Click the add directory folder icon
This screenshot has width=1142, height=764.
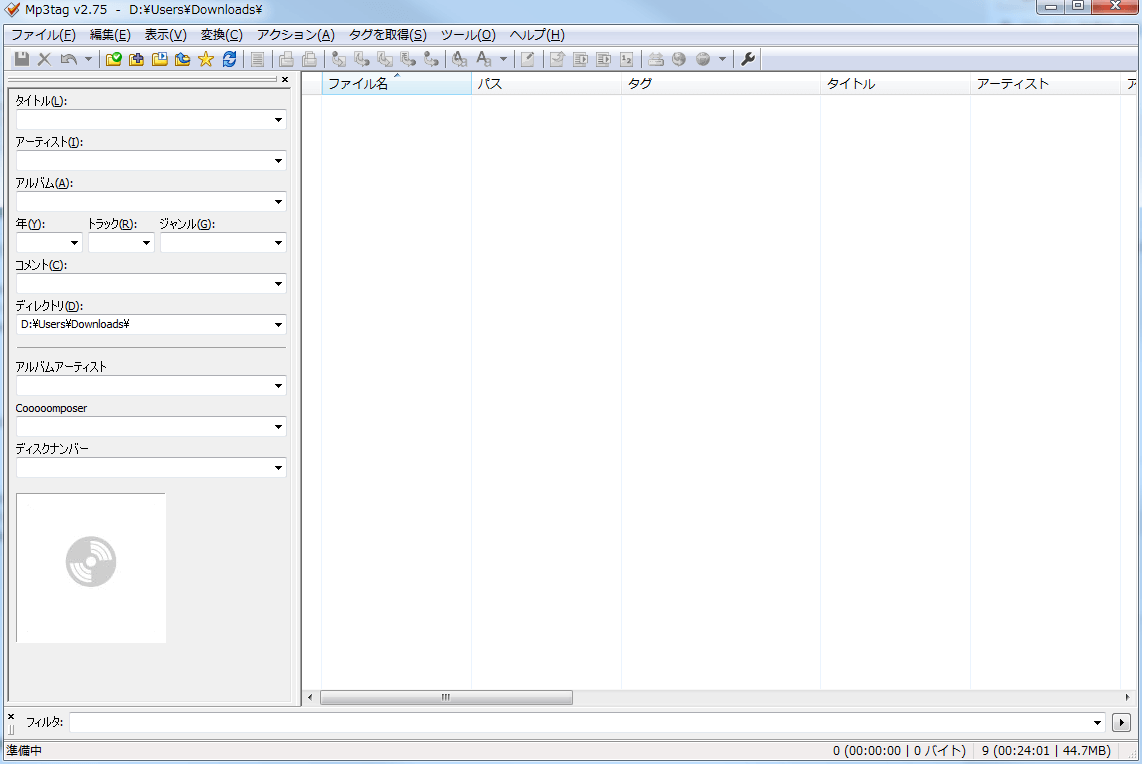click(137, 60)
